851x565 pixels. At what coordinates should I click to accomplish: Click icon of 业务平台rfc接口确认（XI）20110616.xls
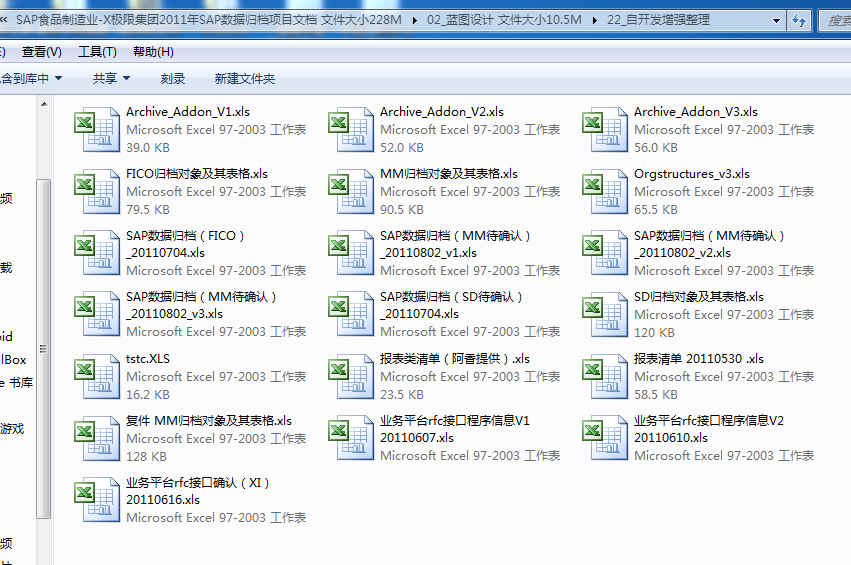click(97, 499)
